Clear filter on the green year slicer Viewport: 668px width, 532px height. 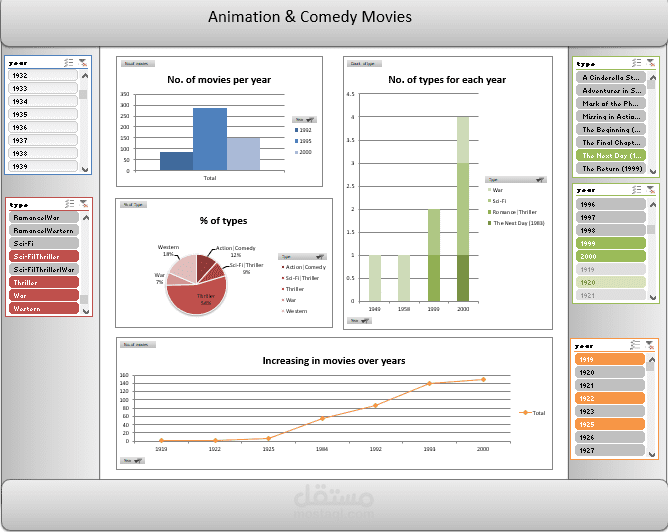point(651,190)
